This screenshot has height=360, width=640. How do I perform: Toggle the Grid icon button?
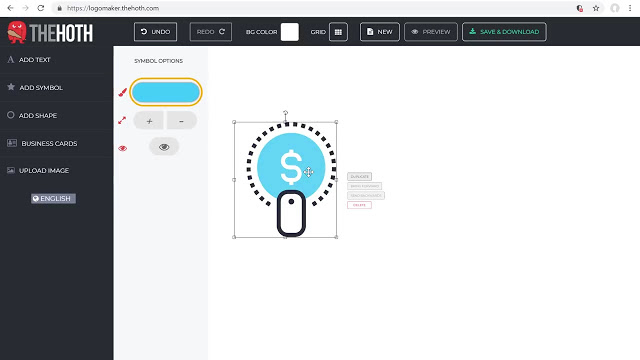(338, 32)
